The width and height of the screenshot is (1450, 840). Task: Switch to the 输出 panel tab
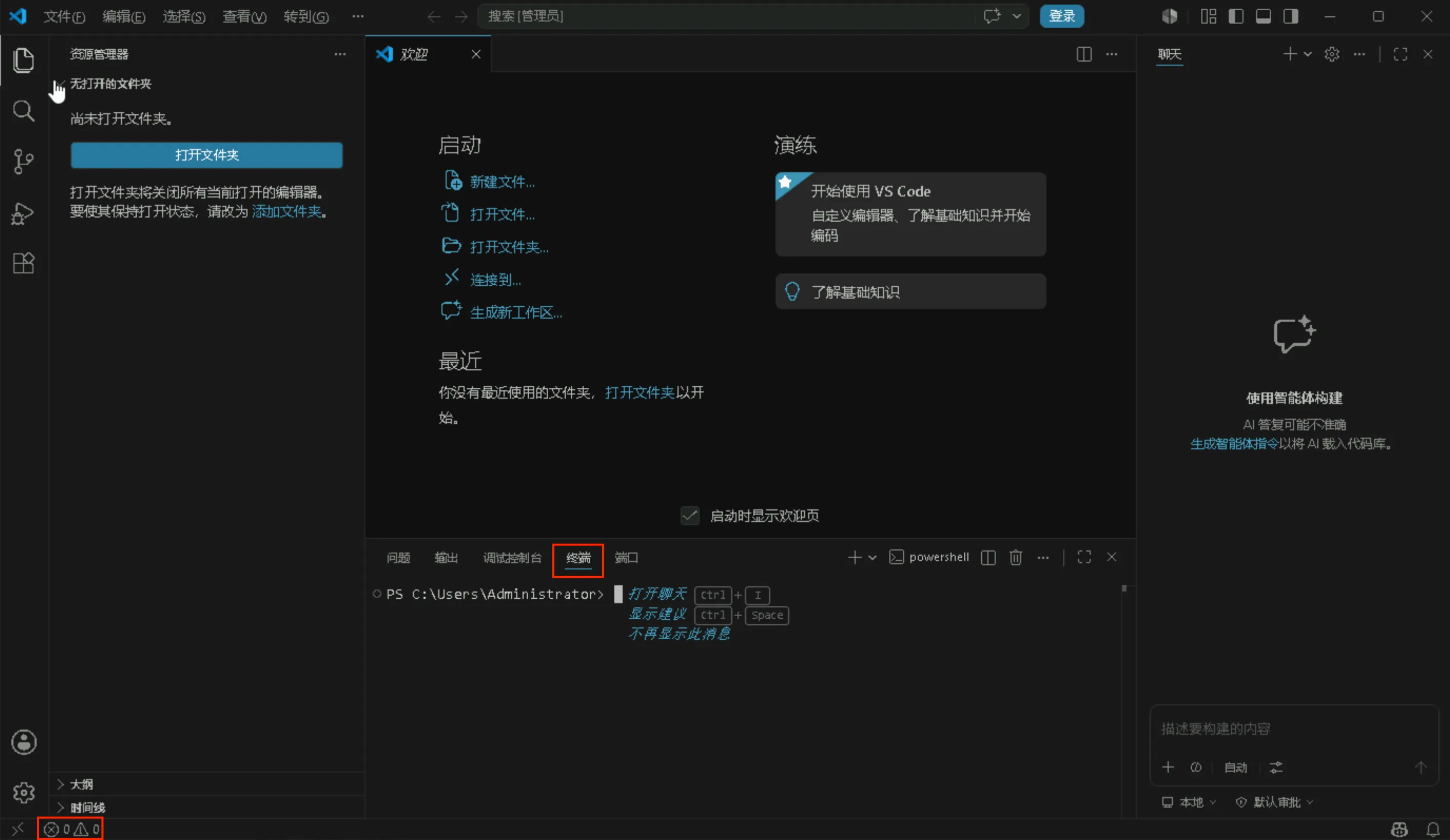pos(446,557)
